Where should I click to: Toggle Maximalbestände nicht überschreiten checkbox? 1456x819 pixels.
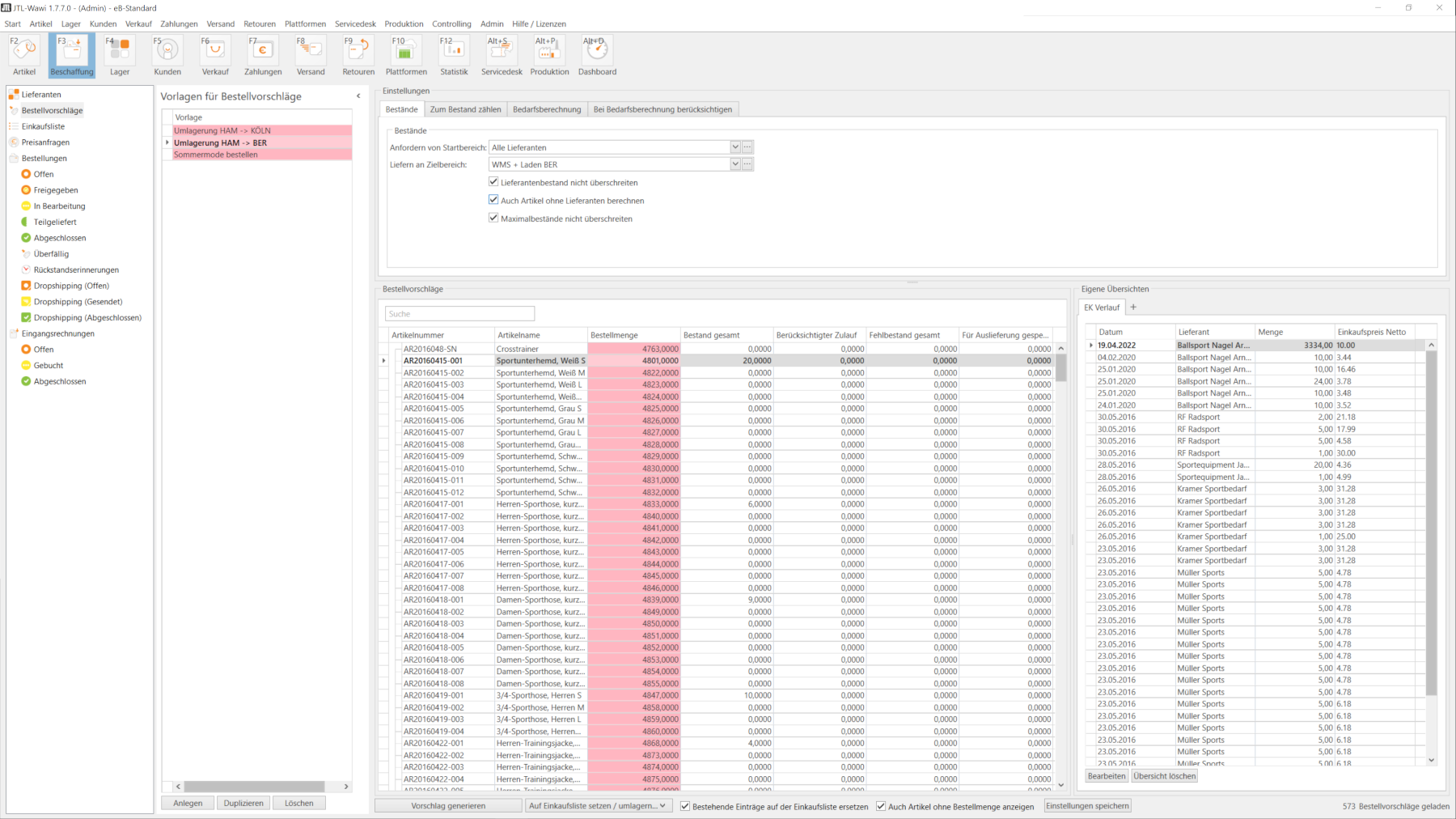[x=493, y=219]
